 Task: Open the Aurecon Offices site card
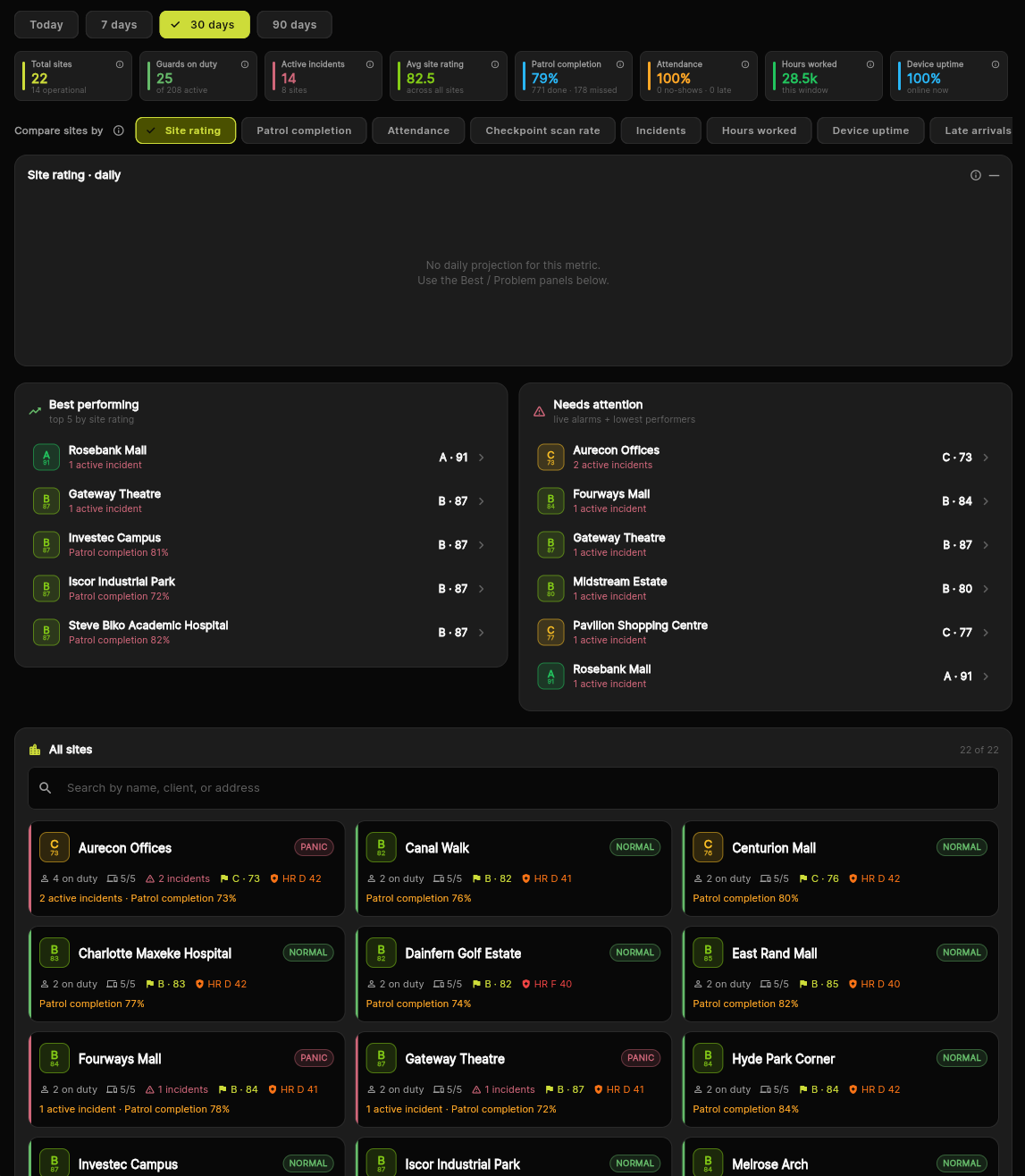click(x=187, y=869)
